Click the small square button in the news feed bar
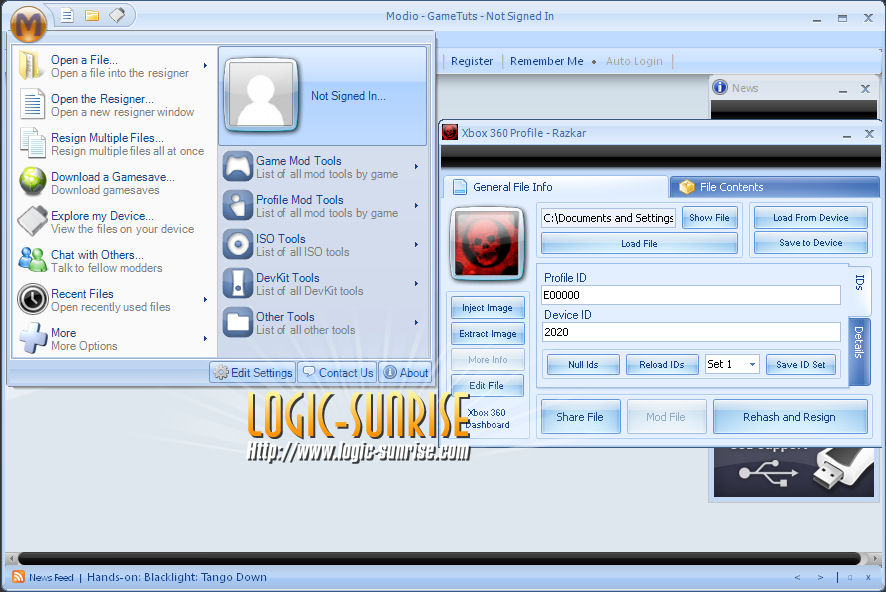The image size is (886, 592). (x=850, y=577)
